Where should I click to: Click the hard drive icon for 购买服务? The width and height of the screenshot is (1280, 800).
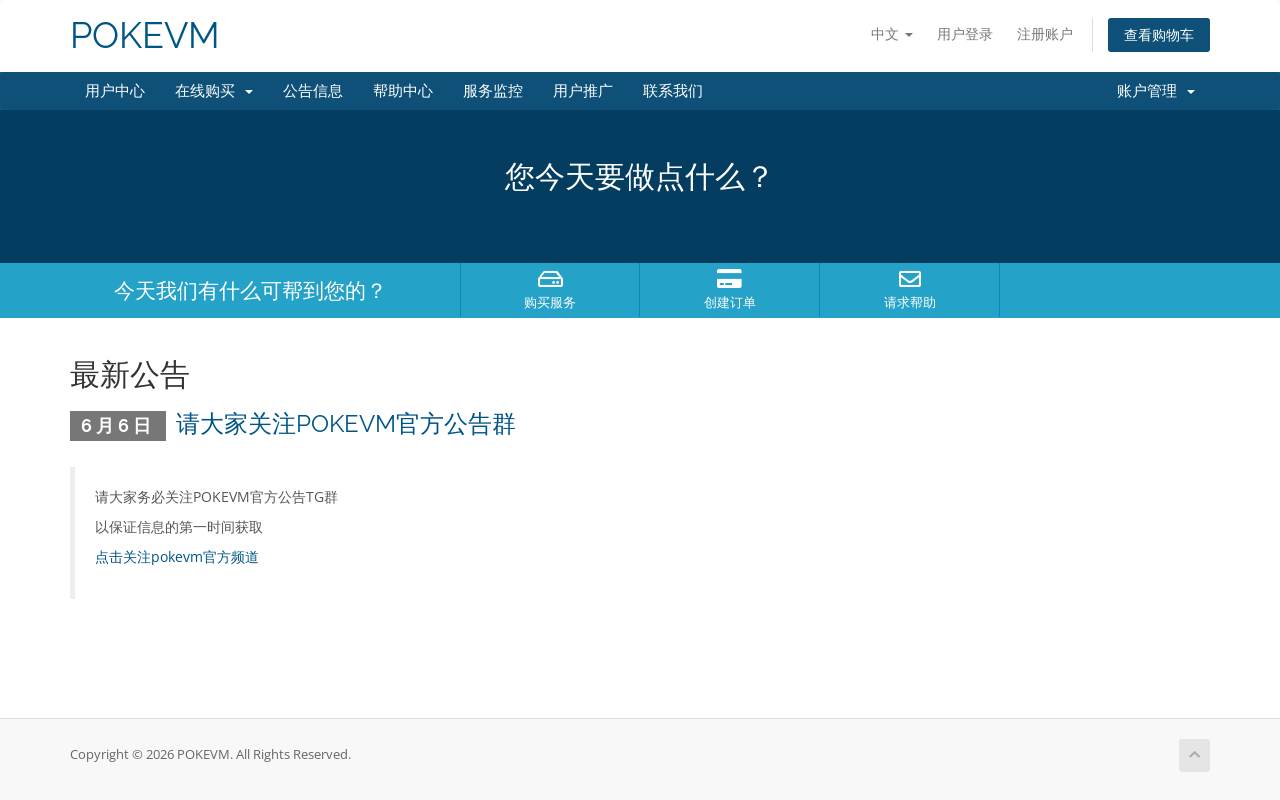pyautogui.click(x=550, y=279)
